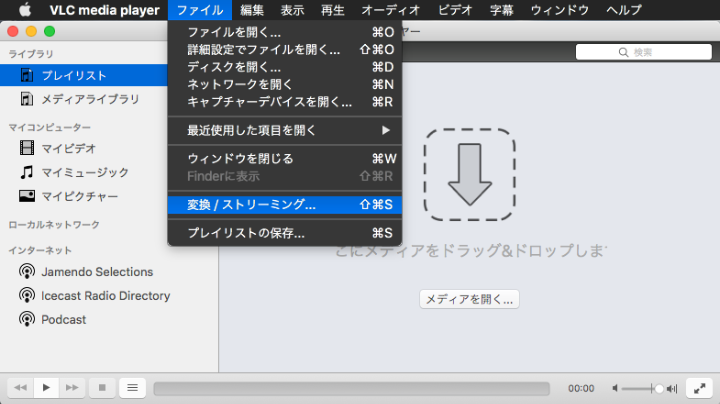Click the 00:00 time display

(581, 388)
